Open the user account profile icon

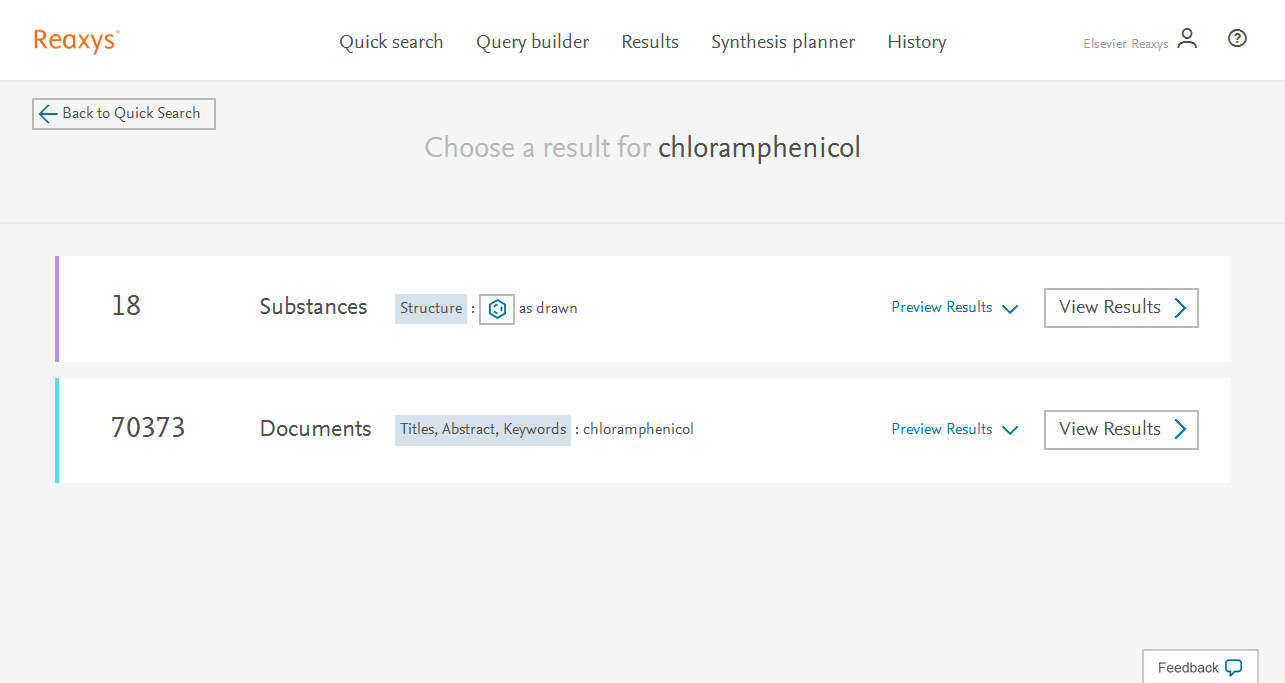1187,39
